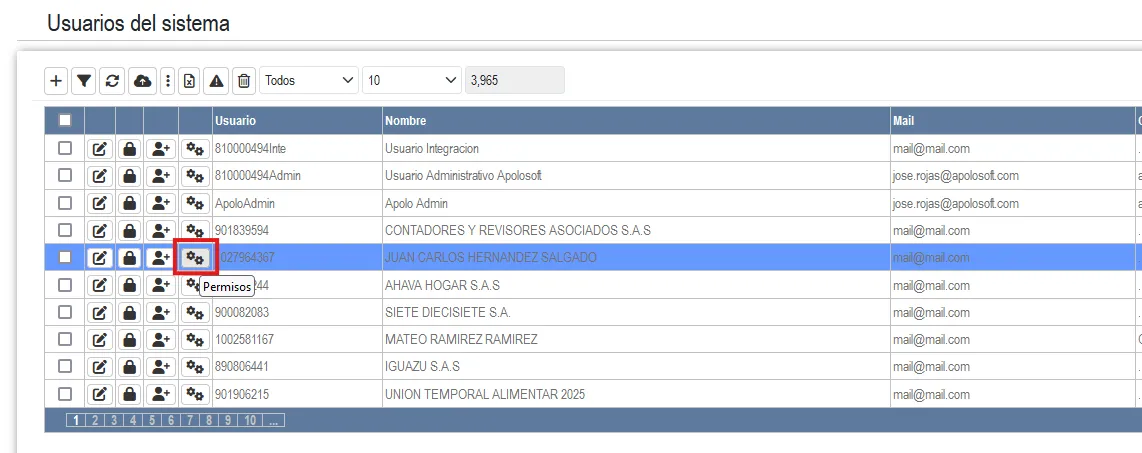Go to page 2 in pagination
The width and height of the screenshot is (1142, 453).
96,420
